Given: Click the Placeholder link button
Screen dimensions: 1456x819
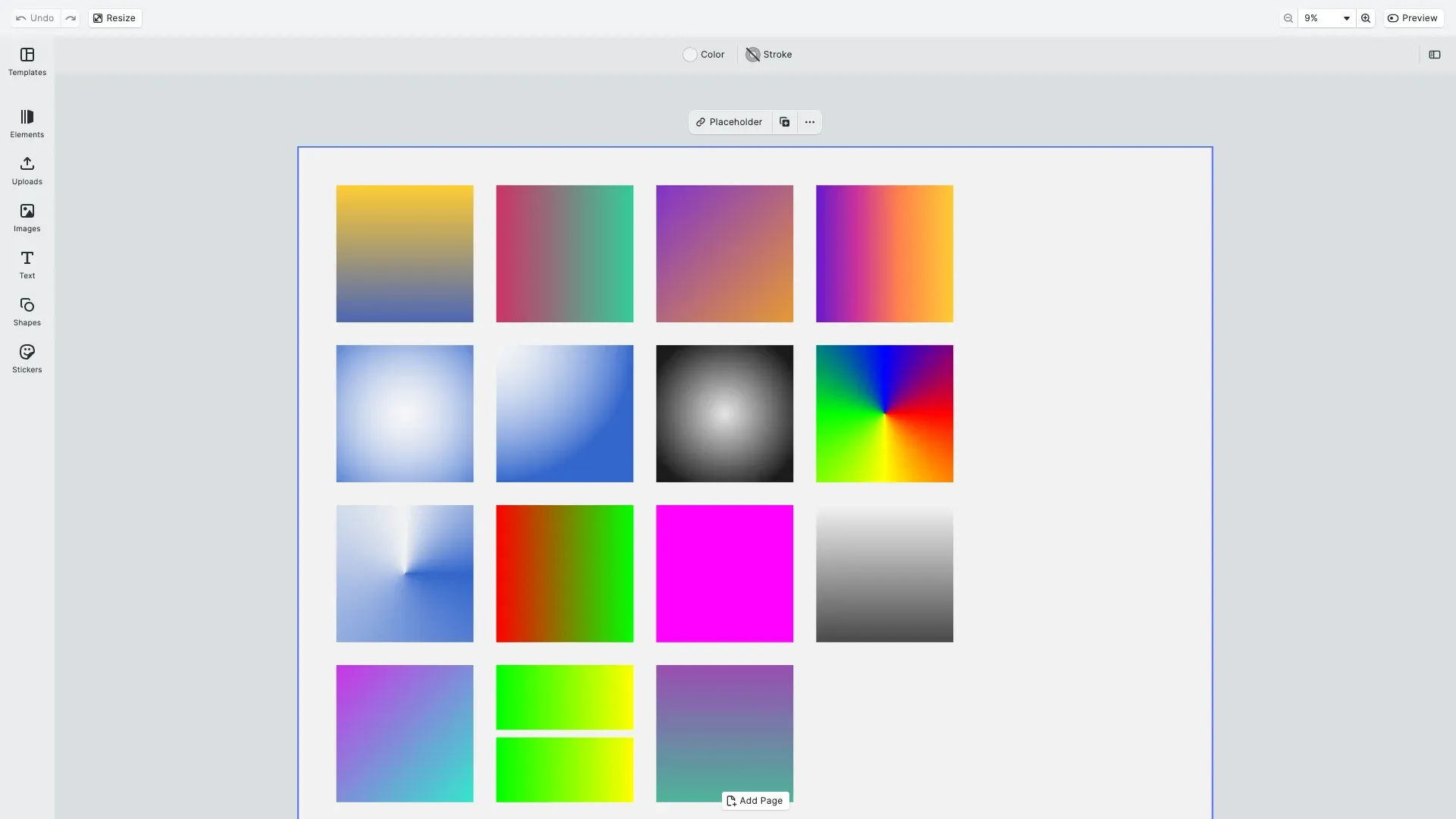Looking at the screenshot, I should (730, 122).
